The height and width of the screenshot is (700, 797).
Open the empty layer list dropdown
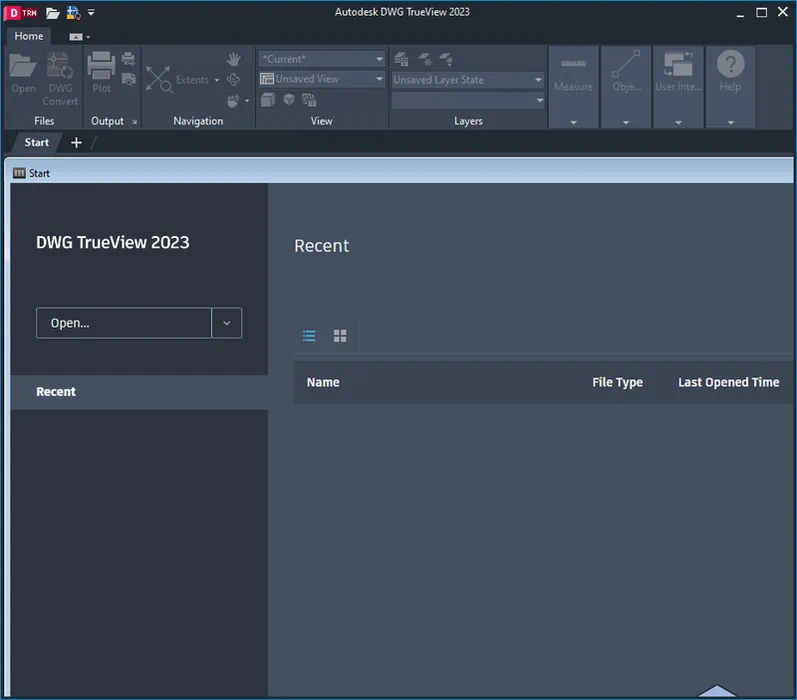[x=468, y=101]
